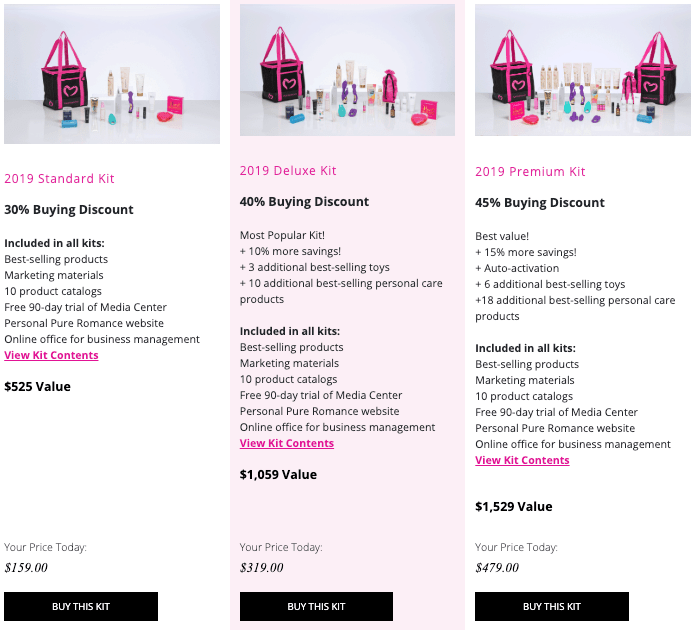Open the 2019 Standard Kit product image

(112, 74)
